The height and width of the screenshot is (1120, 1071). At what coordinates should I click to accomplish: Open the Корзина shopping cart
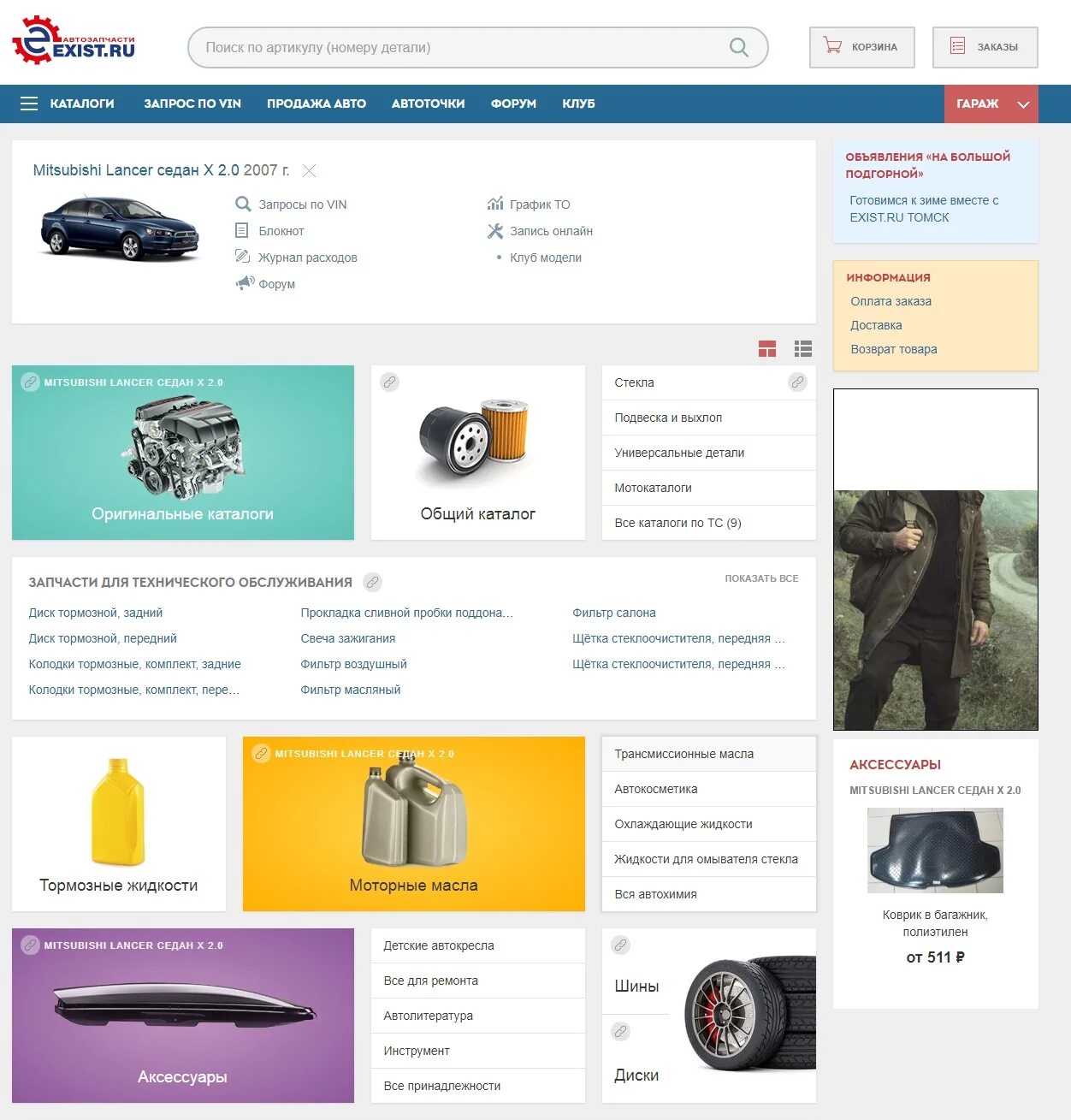point(861,47)
